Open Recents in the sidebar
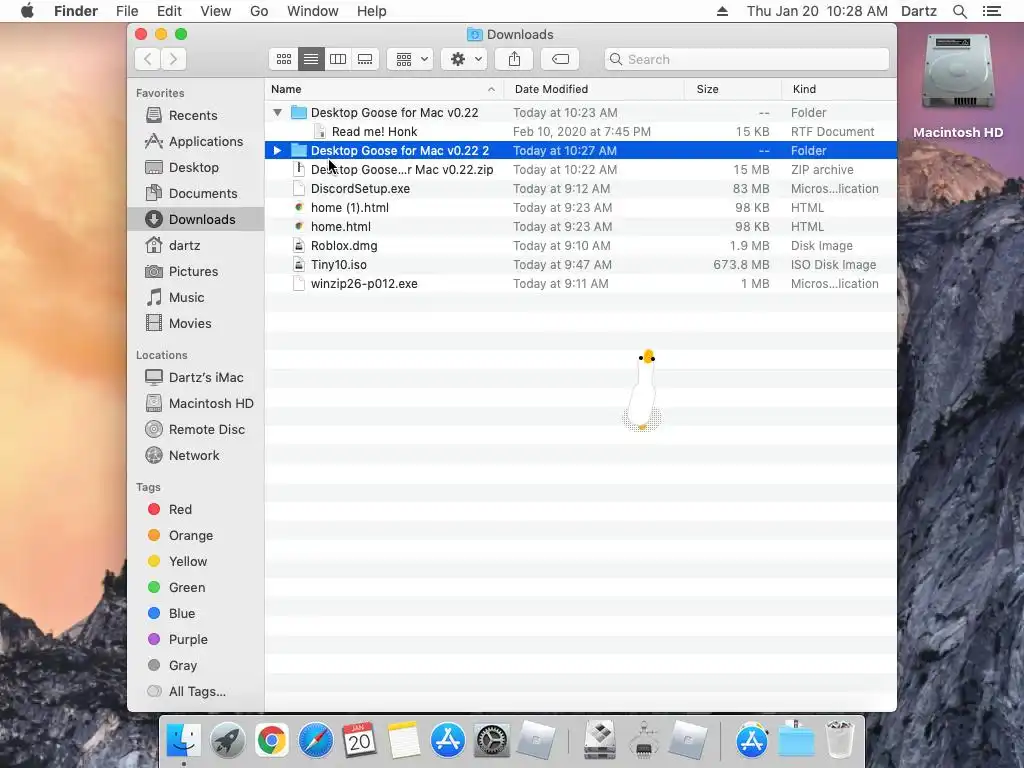Image resolution: width=1024 pixels, height=768 pixels. (x=193, y=115)
